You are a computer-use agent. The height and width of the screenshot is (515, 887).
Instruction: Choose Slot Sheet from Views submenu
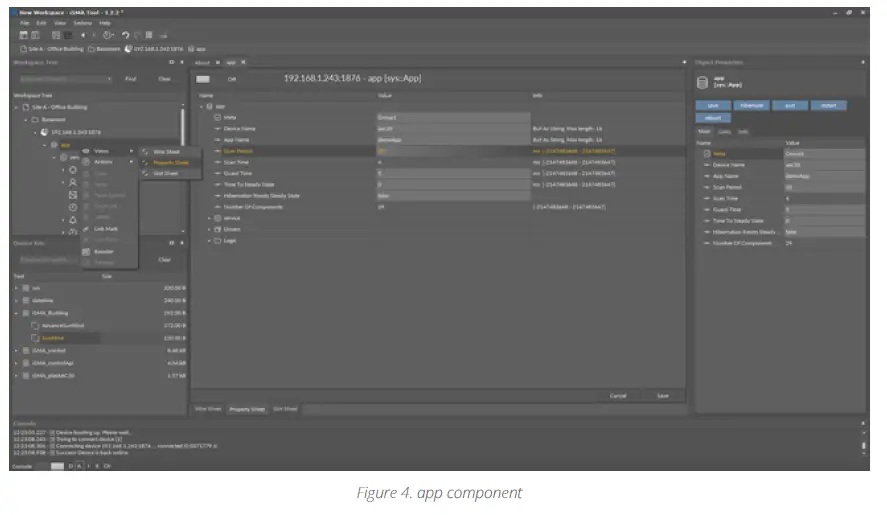coord(170,173)
